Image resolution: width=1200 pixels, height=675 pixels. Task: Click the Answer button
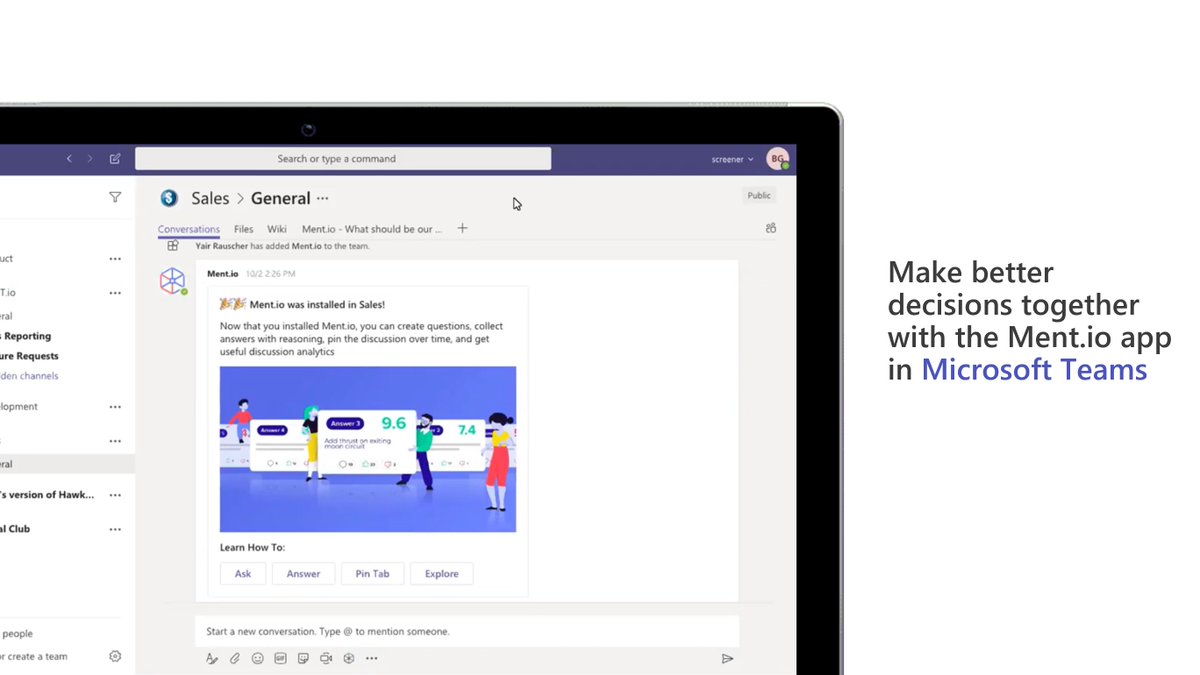tap(304, 574)
